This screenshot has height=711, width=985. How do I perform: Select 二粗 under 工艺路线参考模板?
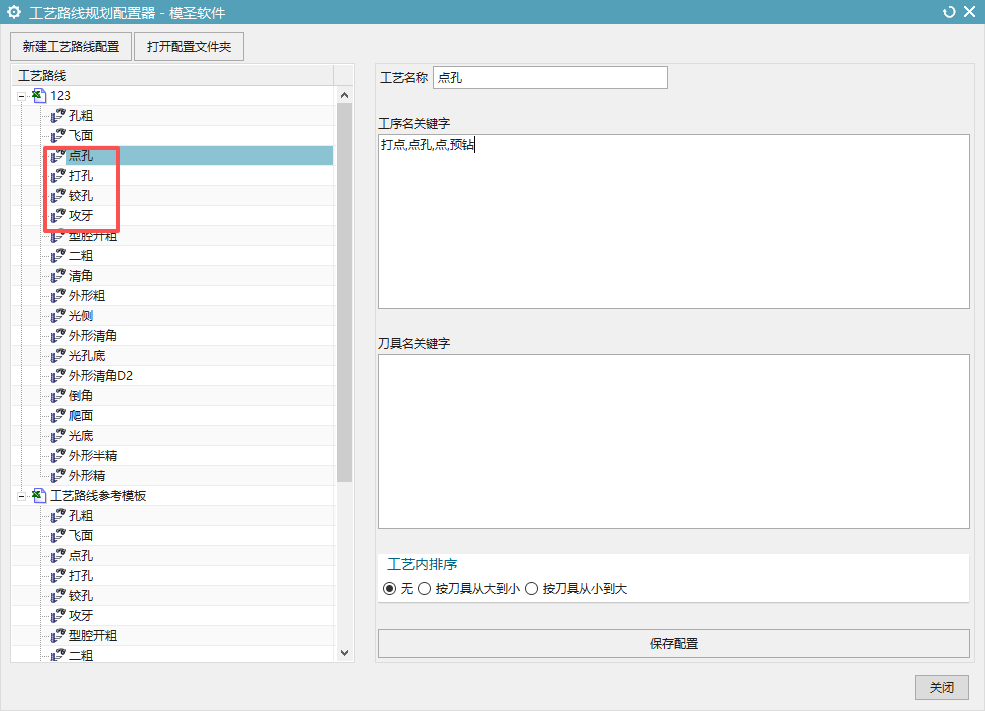(x=81, y=656)
